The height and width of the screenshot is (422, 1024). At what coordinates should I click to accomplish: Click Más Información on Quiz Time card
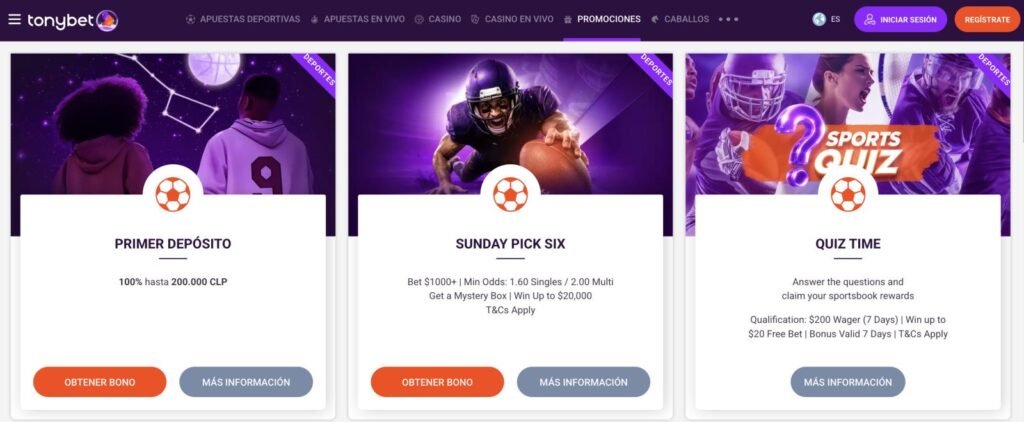[x=848, y=382]
